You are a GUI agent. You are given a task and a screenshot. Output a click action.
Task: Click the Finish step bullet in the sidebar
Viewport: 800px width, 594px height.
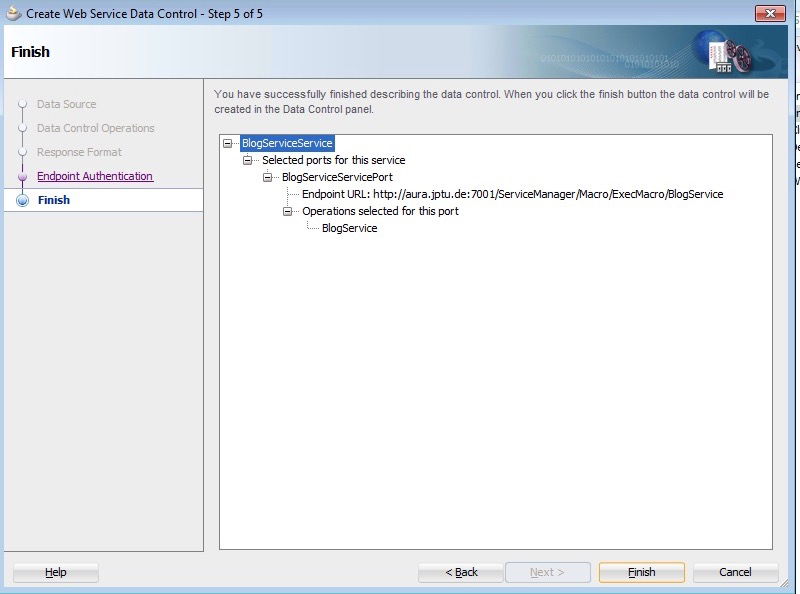(x=23, y=200)
